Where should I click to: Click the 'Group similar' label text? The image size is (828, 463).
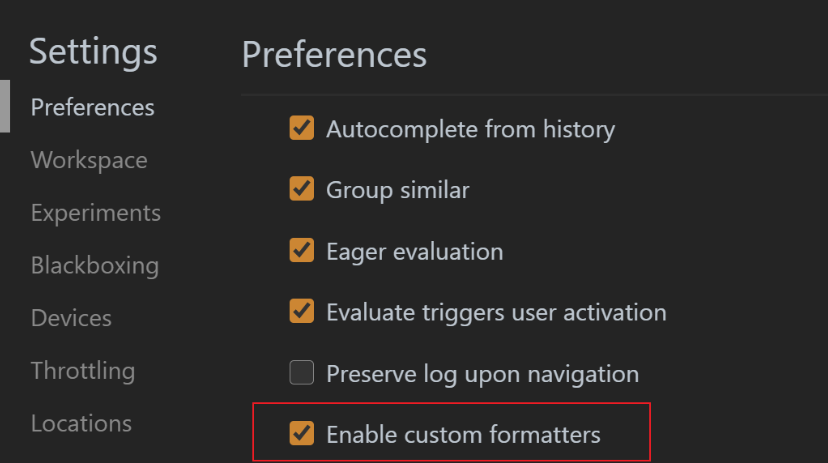(x=398, y=191)
